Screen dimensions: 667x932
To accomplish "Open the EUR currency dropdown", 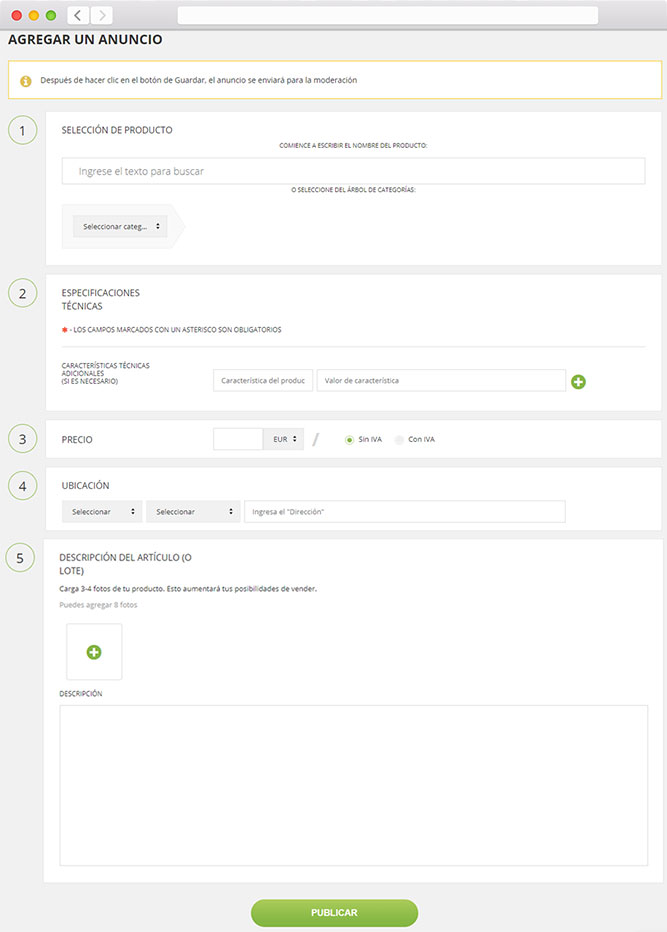I will pyautogui.click(x=284, y=439).
